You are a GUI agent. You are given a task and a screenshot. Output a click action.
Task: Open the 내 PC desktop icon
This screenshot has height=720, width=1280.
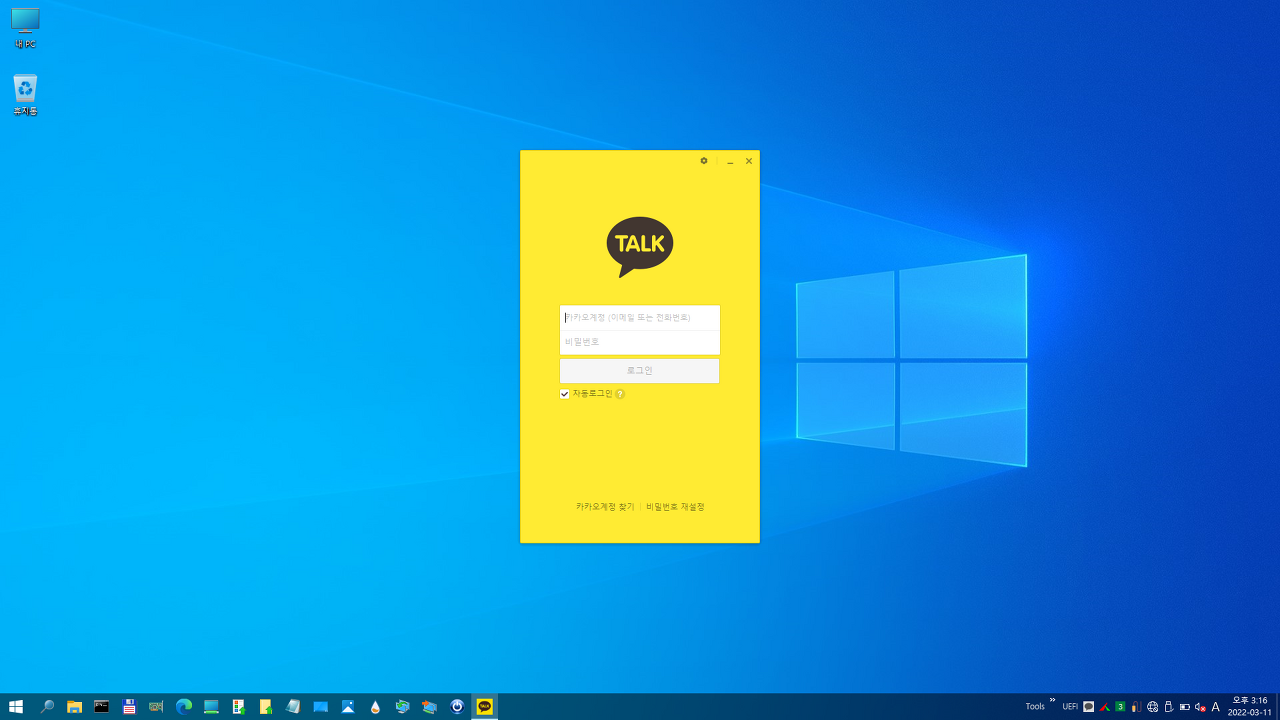[x=25, y=28]
